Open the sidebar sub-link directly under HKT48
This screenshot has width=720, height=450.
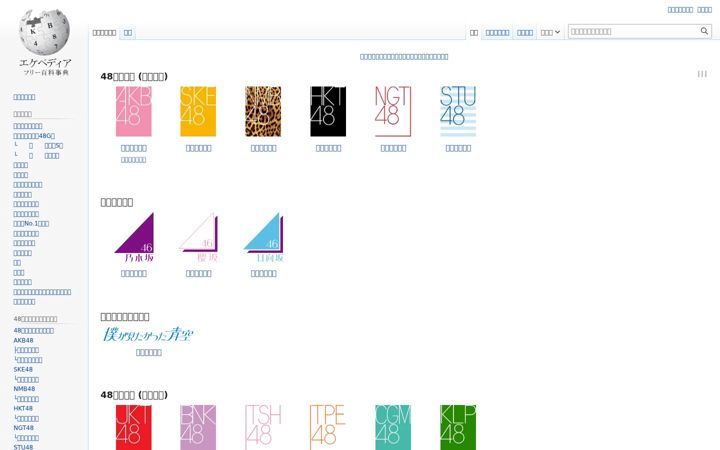click(26, 419)
